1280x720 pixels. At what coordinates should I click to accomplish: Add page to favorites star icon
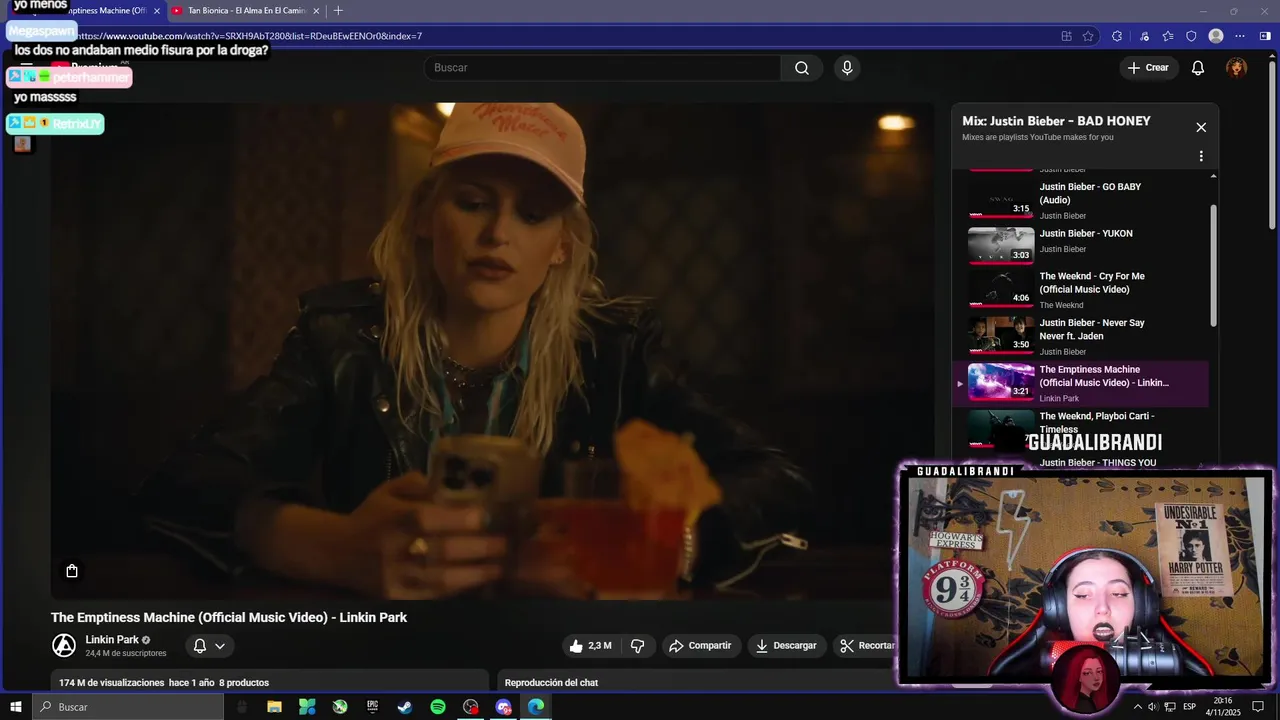1088,36
